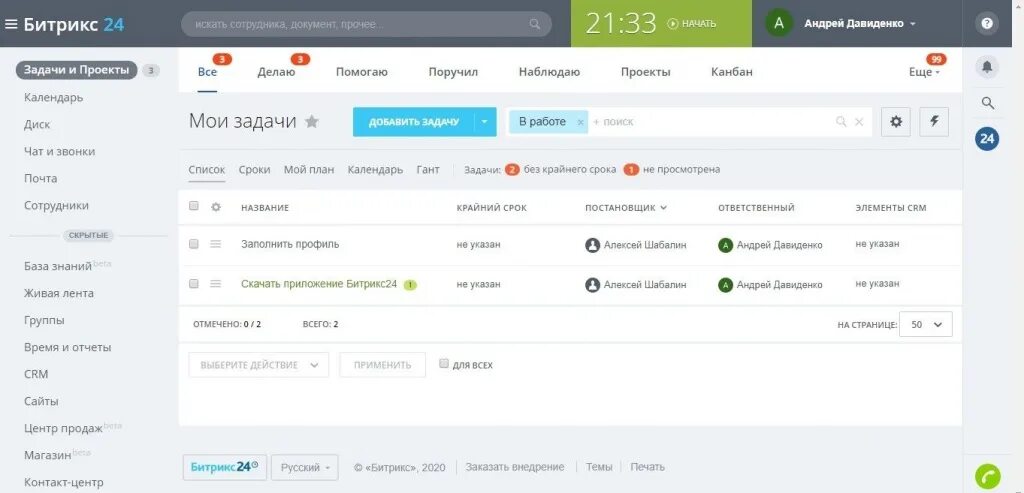Open the Помогаю tab
The height and width of the screenshot is (493, 1024).
click(362, 72)
